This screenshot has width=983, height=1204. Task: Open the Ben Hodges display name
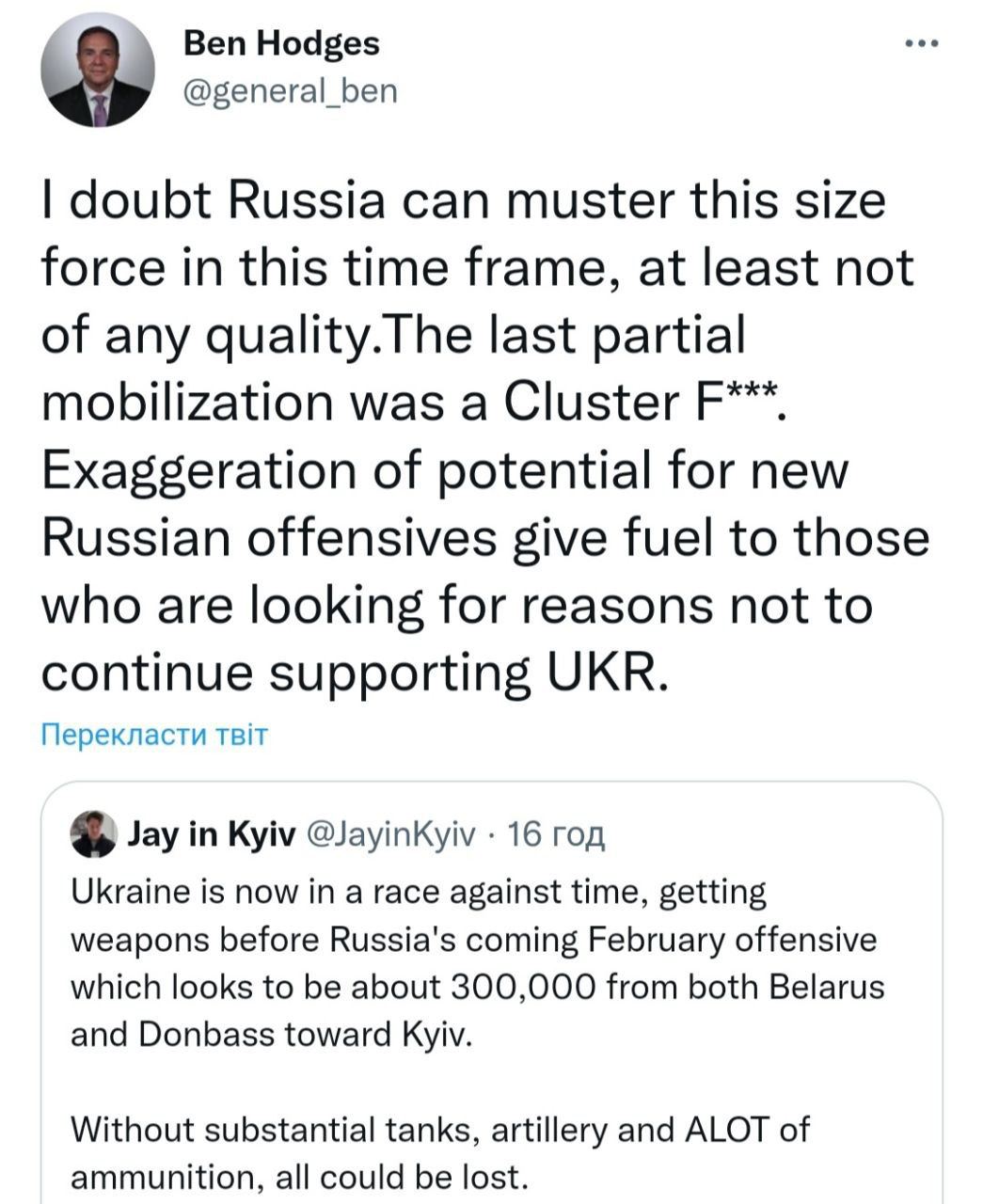(x=281, y=43)
